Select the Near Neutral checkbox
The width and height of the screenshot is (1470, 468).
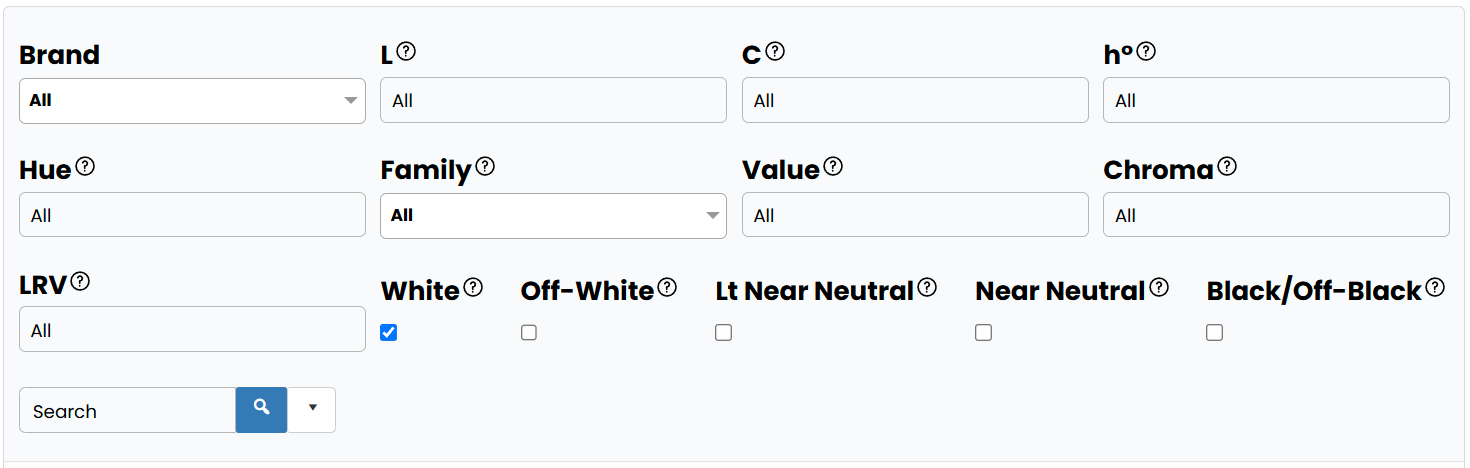coord(984,333)
